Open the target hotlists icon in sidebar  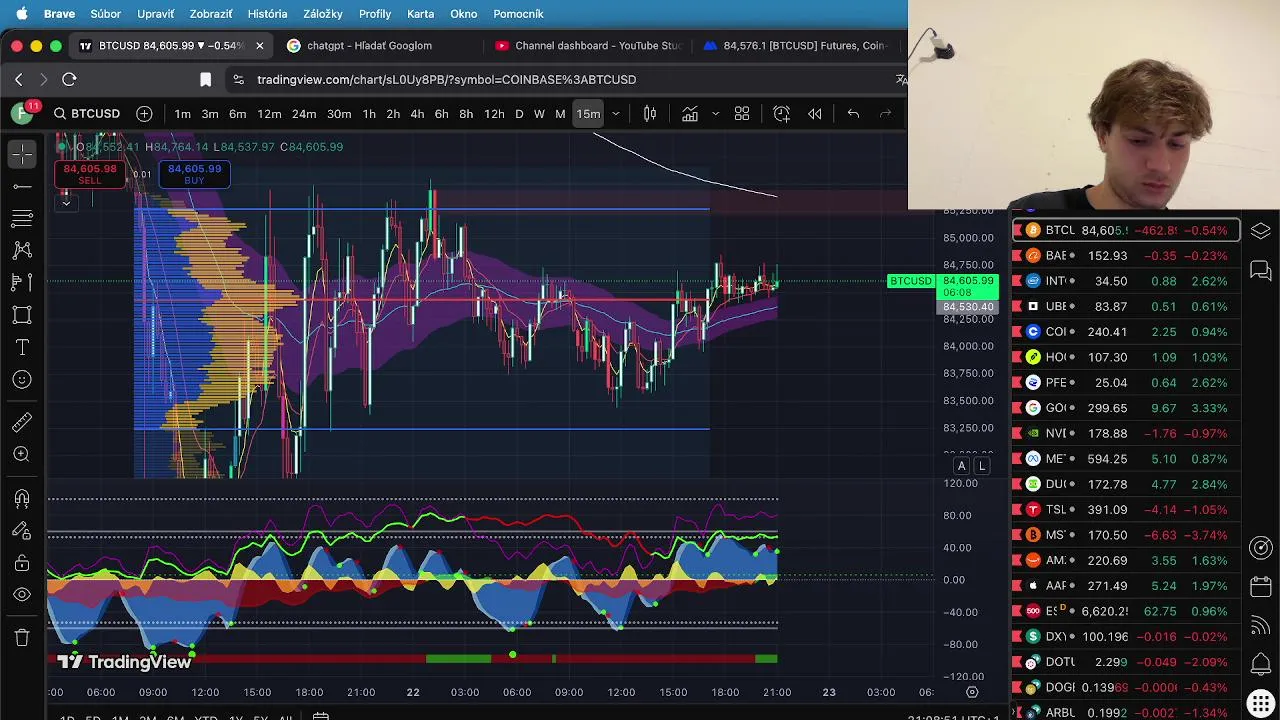(x=1261, y=547)
